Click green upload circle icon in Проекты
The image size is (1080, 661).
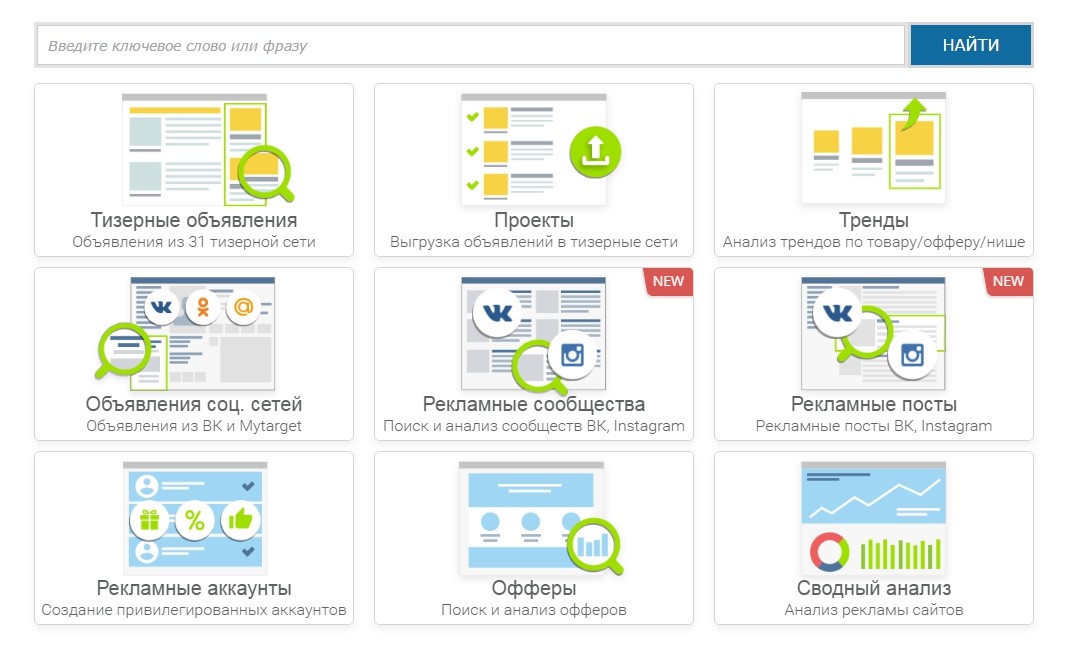[x=595, y=152]
